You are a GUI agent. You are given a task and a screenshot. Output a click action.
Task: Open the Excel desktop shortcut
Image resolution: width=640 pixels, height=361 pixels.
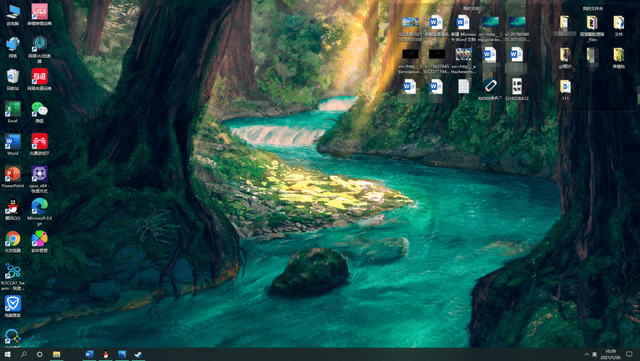pyautogui.click(x=13, y=111)
